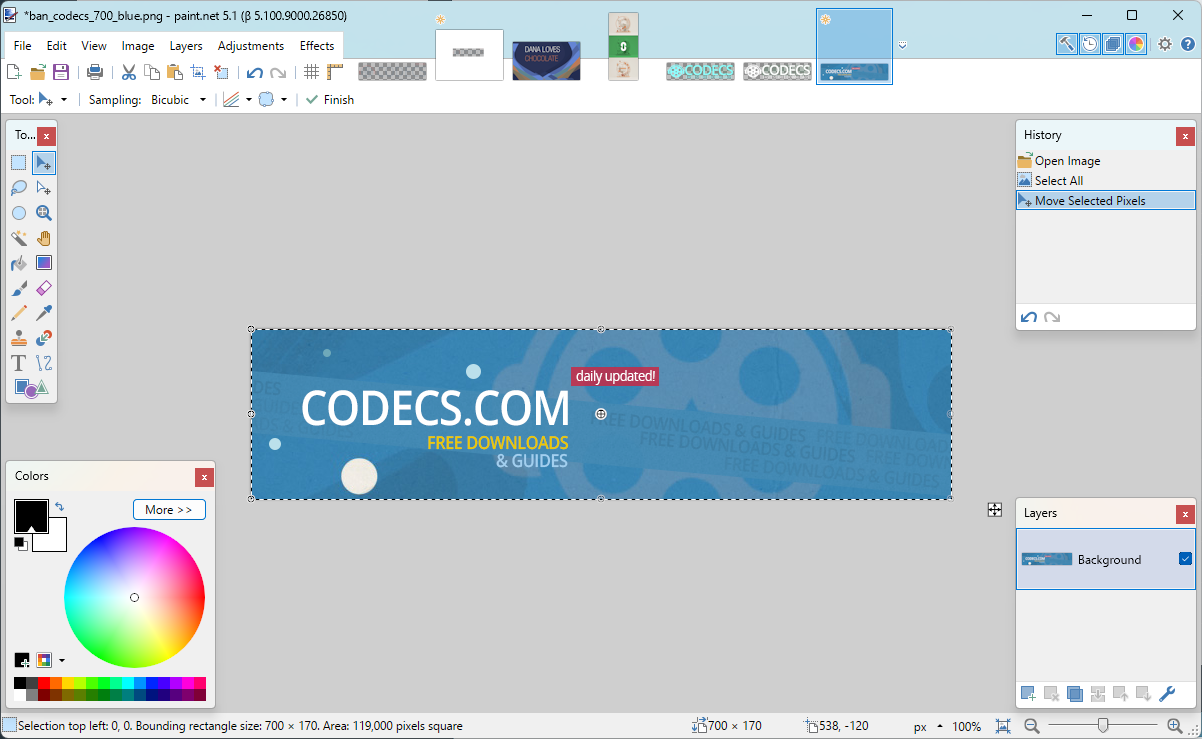Open the Edit menu

(57, 46)
